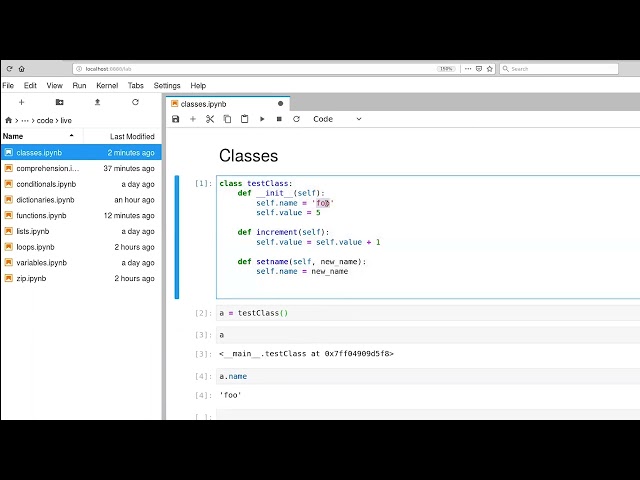Select dictionaries.ipynb in file list

tap(81, 200)
